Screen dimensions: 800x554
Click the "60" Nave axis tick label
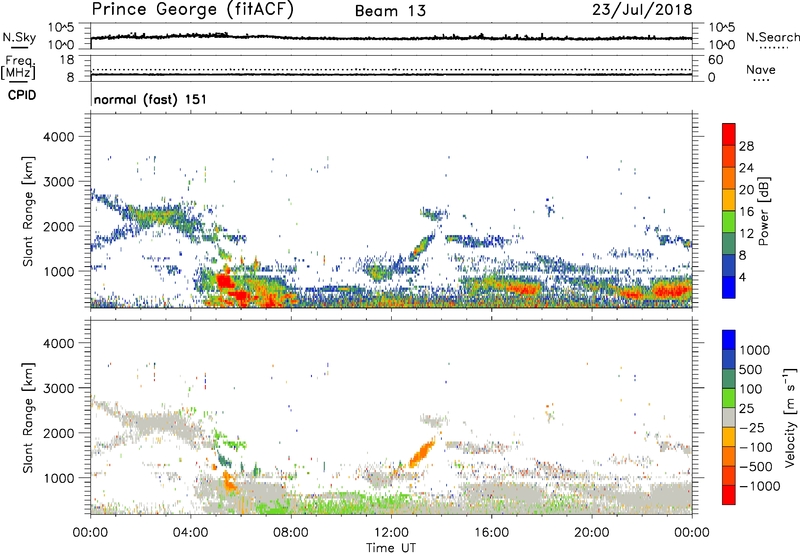pyautogui.click(x=715, y=60)
